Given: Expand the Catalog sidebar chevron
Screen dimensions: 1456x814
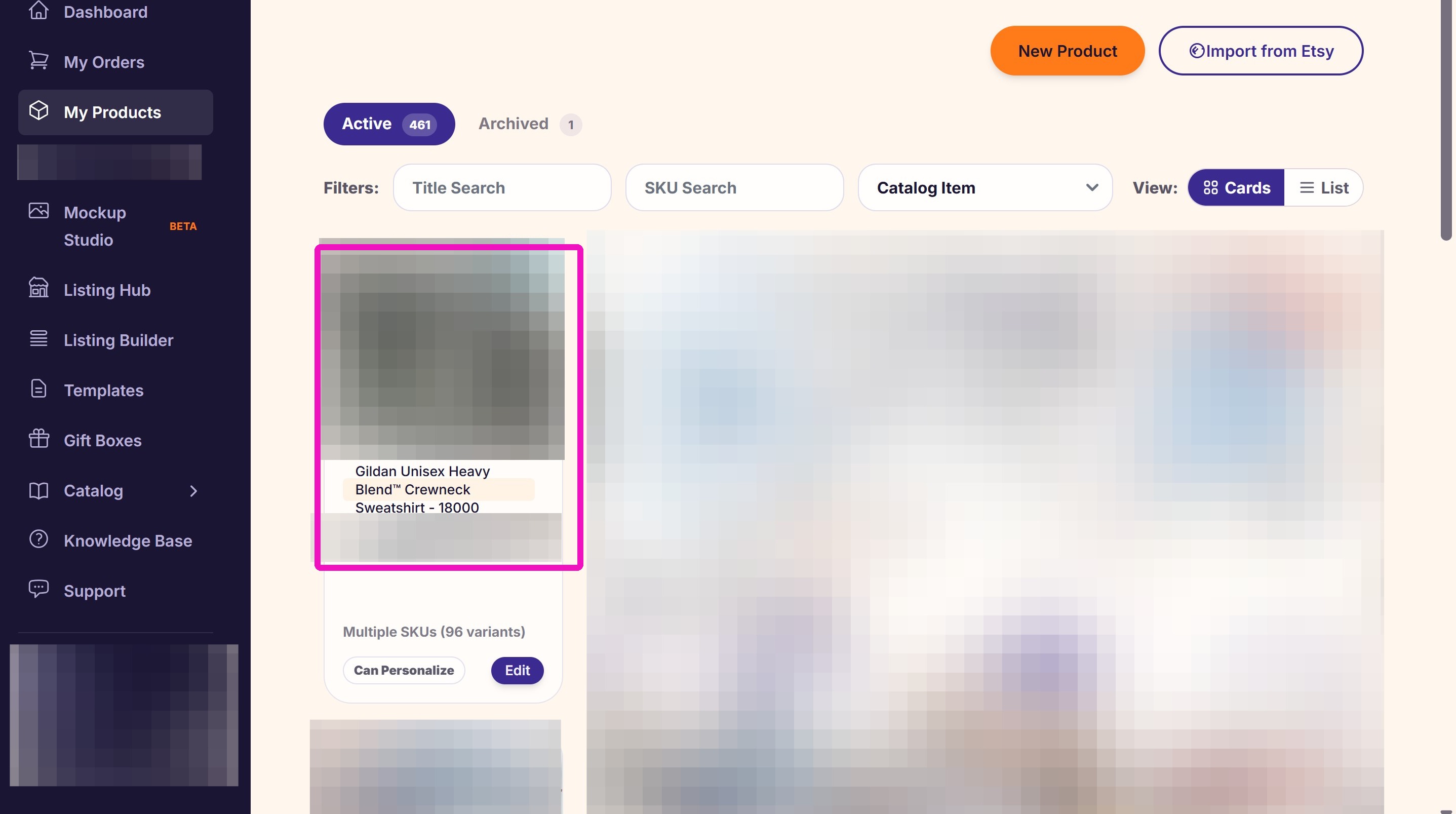Looking at the screenshot, I should 193,491.
